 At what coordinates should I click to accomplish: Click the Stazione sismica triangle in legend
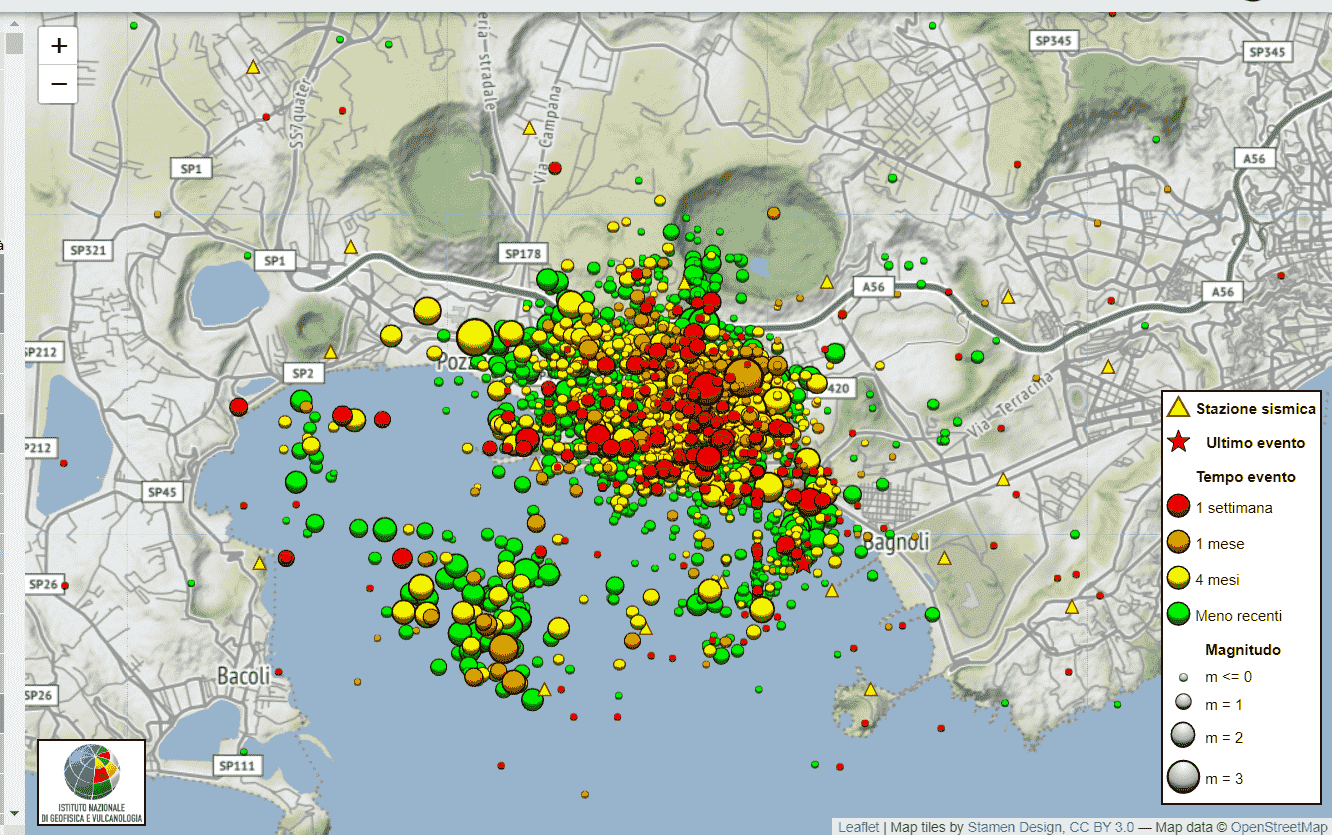coord(1180,408)
